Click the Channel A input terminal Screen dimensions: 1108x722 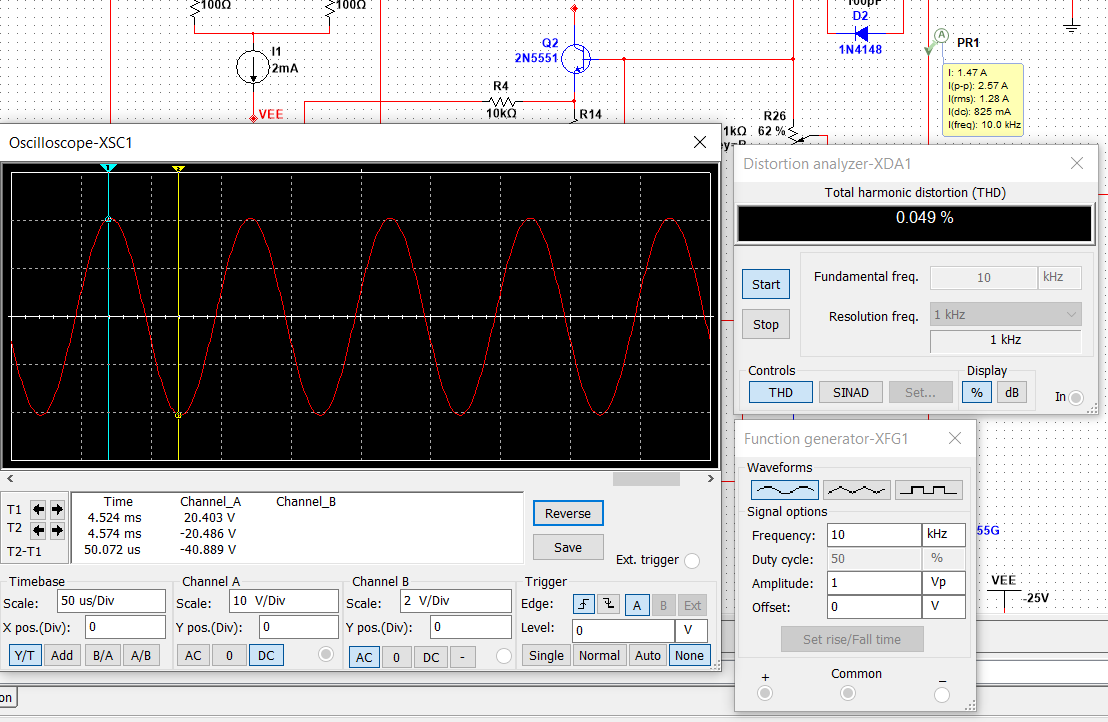pyautogui.click(x=326, y=654)
